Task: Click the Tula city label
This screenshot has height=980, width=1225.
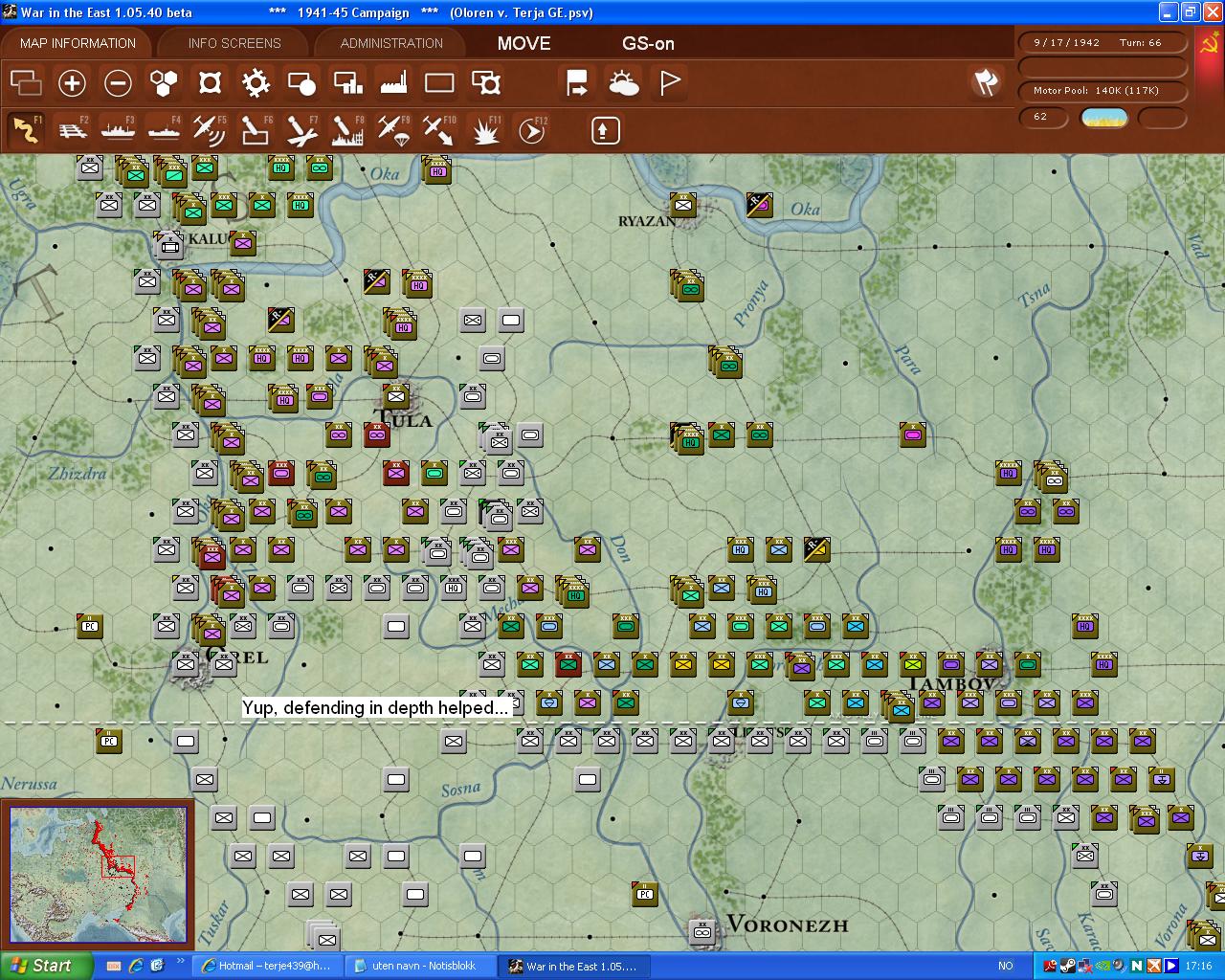Action: tap(404, 420)
